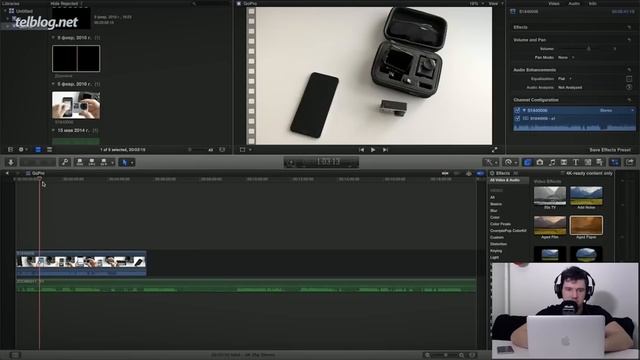Select the Aged Paper effect thumbnail
640x360 pixels.
pyautogui.click(x=586, y=225)
